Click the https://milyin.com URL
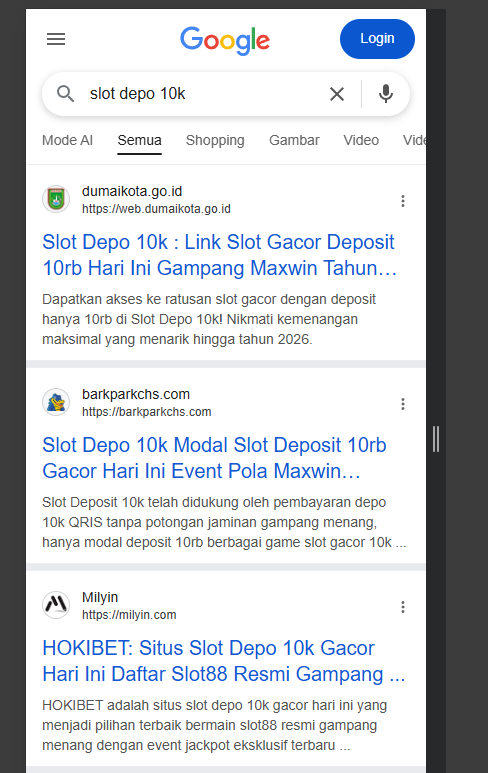The width and height of the screenshot is (488, 773). (129, 615)
